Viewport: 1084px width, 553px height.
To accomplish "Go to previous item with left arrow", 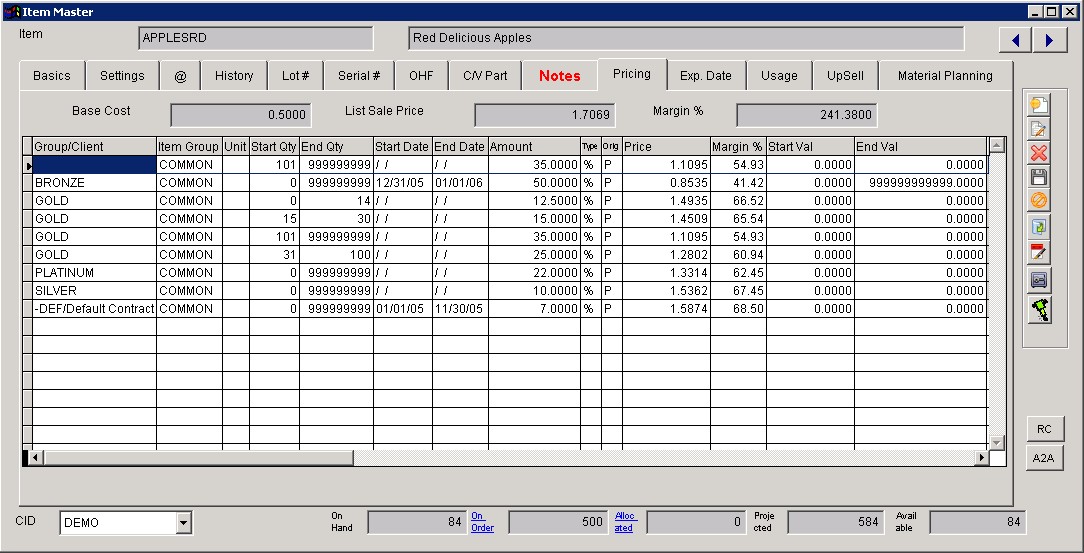I will point(1016,40).
